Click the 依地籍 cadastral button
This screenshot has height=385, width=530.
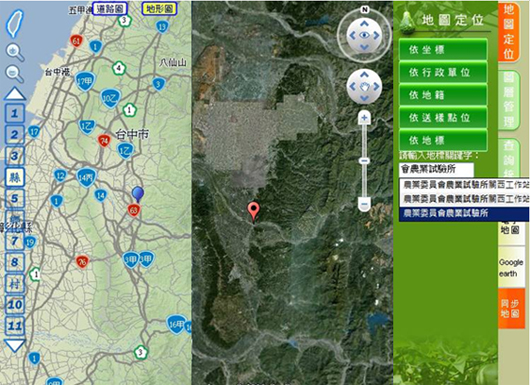click(443, 95)
